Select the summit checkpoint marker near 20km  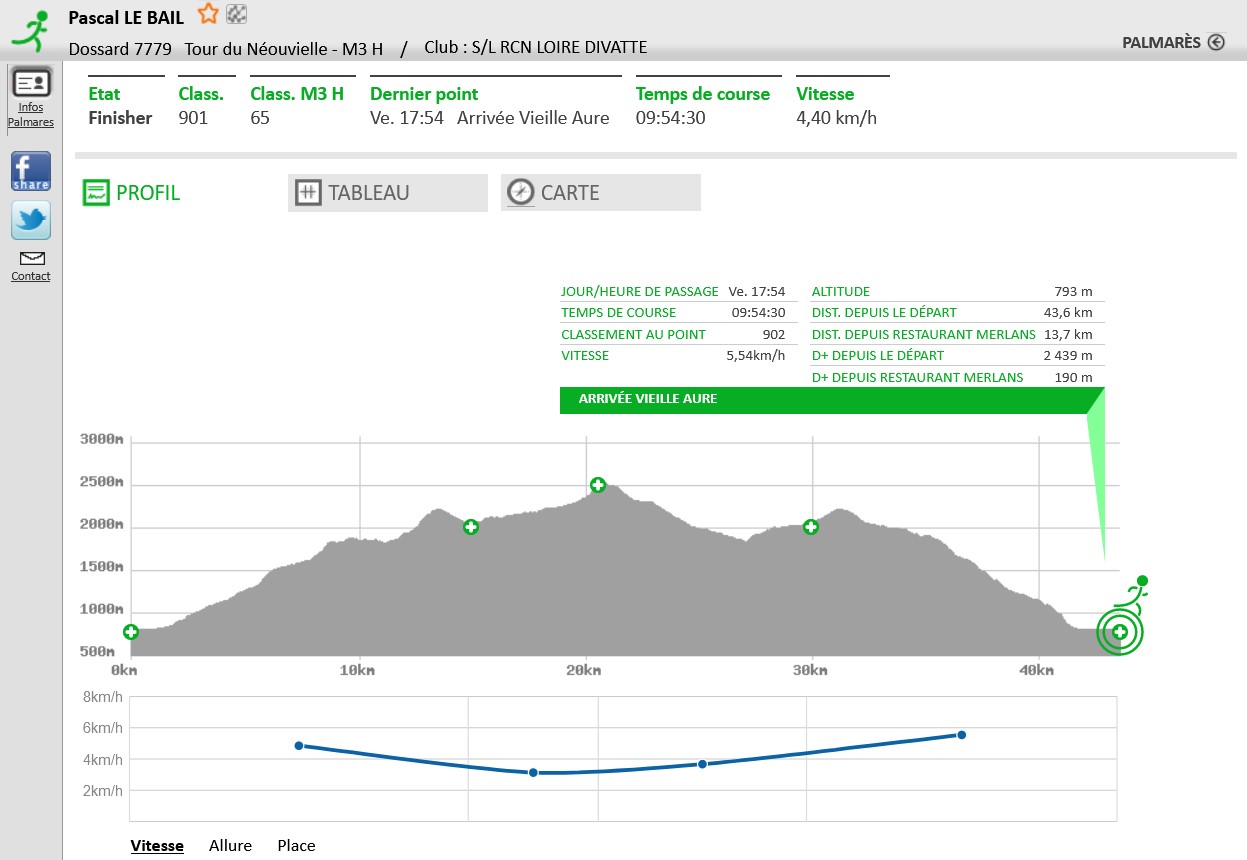tap(598, 485)
